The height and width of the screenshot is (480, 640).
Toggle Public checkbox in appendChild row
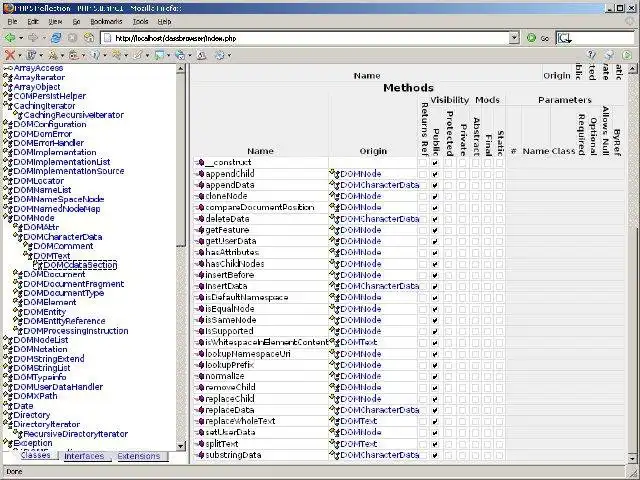435,174
